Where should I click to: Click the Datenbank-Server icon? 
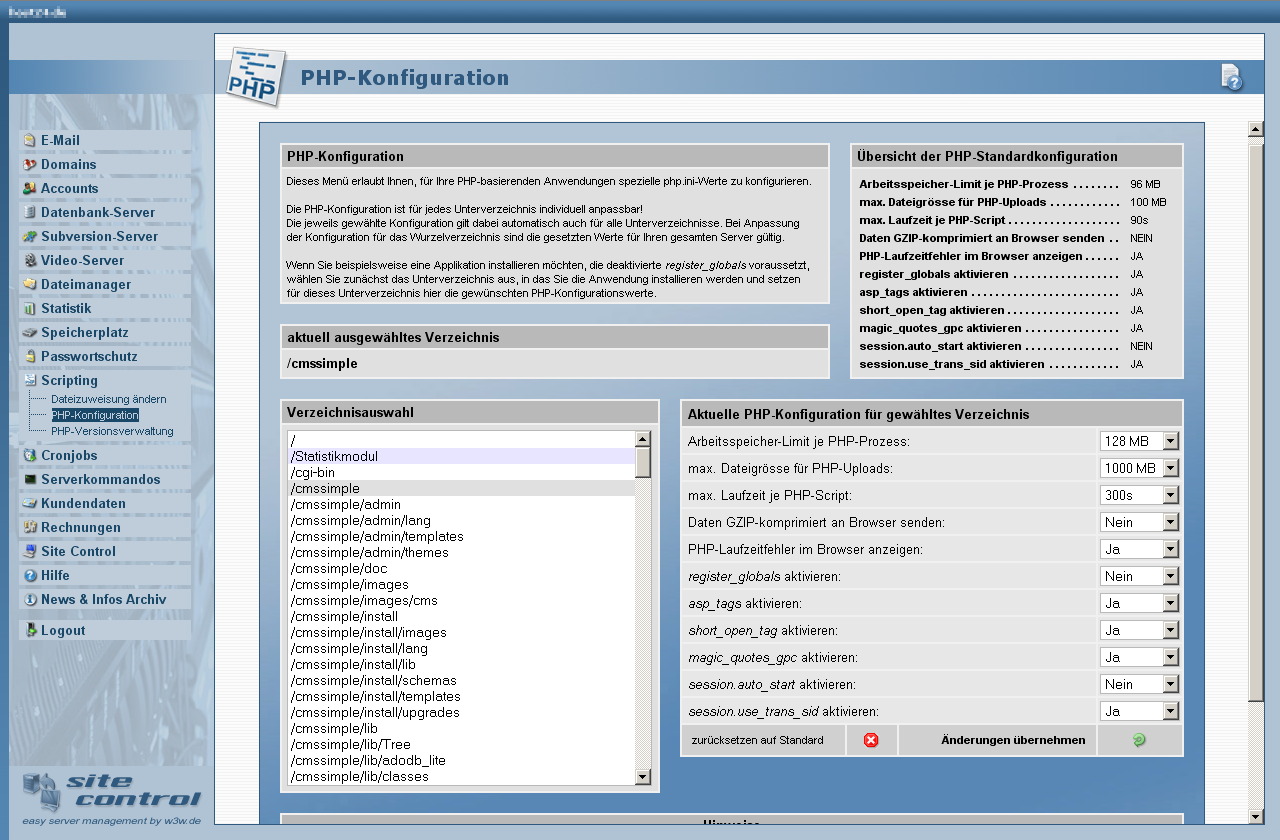[31, 212]
